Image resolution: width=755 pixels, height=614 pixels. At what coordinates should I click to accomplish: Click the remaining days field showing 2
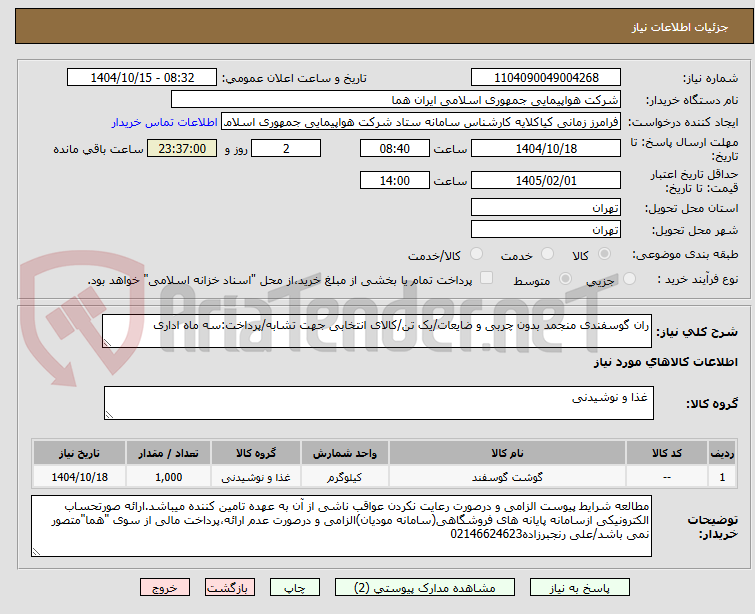point(286,148)
